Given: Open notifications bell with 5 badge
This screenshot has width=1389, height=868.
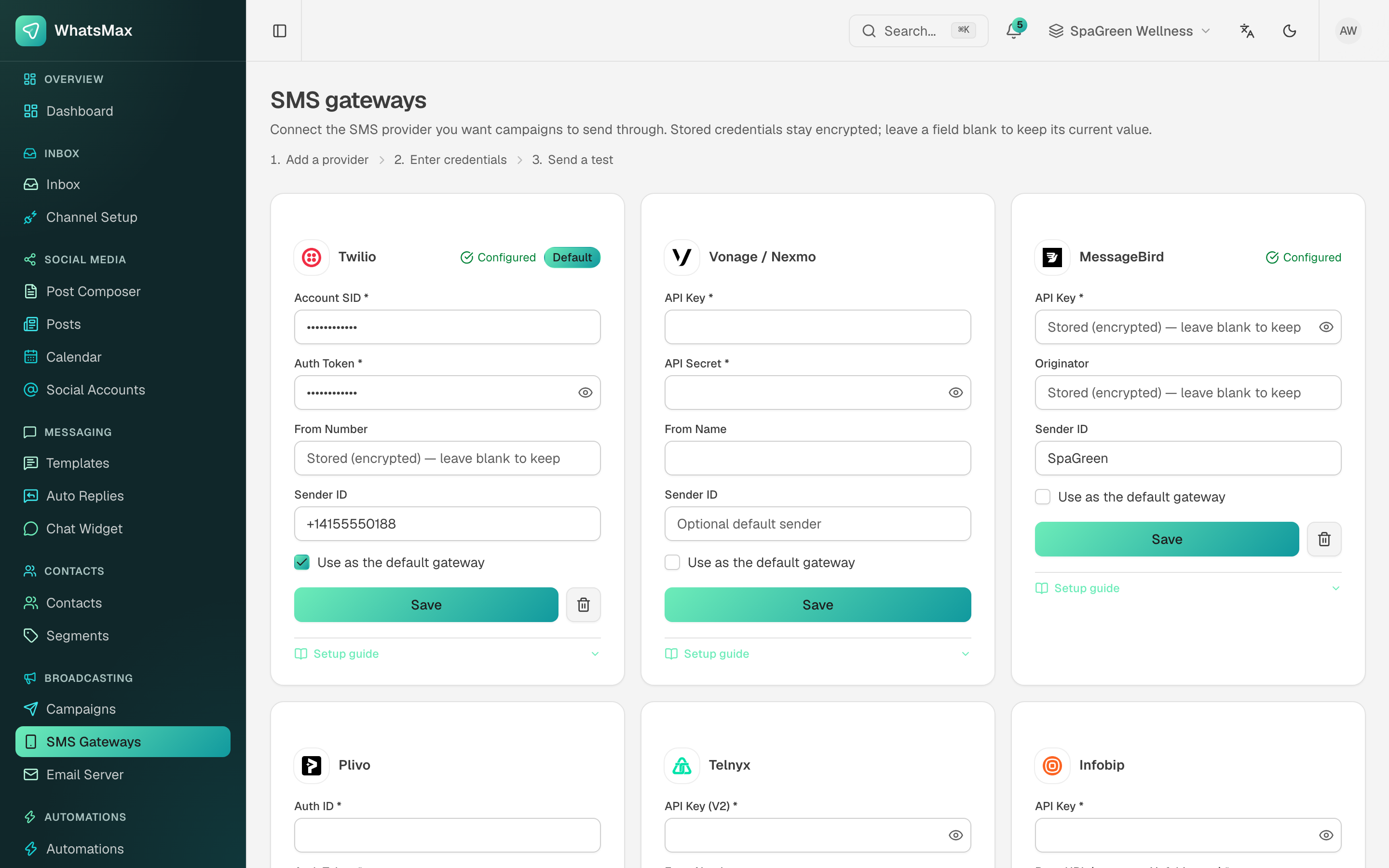Looking at the screenshot, I should coord(1014,31).
